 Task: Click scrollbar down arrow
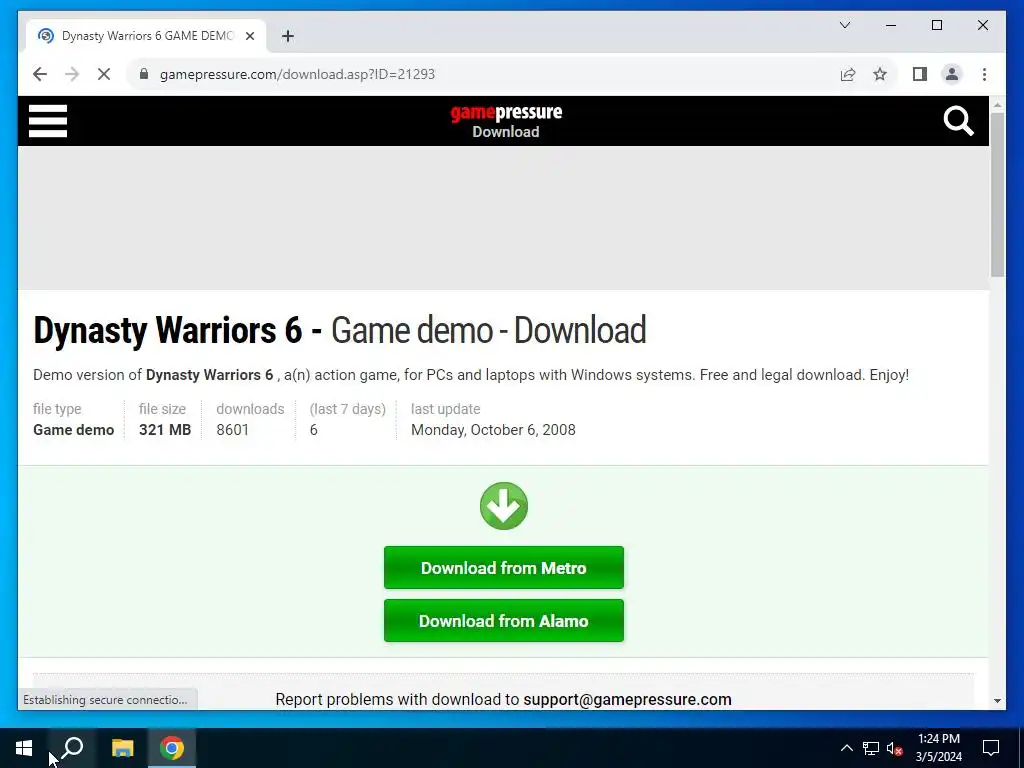click(x=997, y=701)
